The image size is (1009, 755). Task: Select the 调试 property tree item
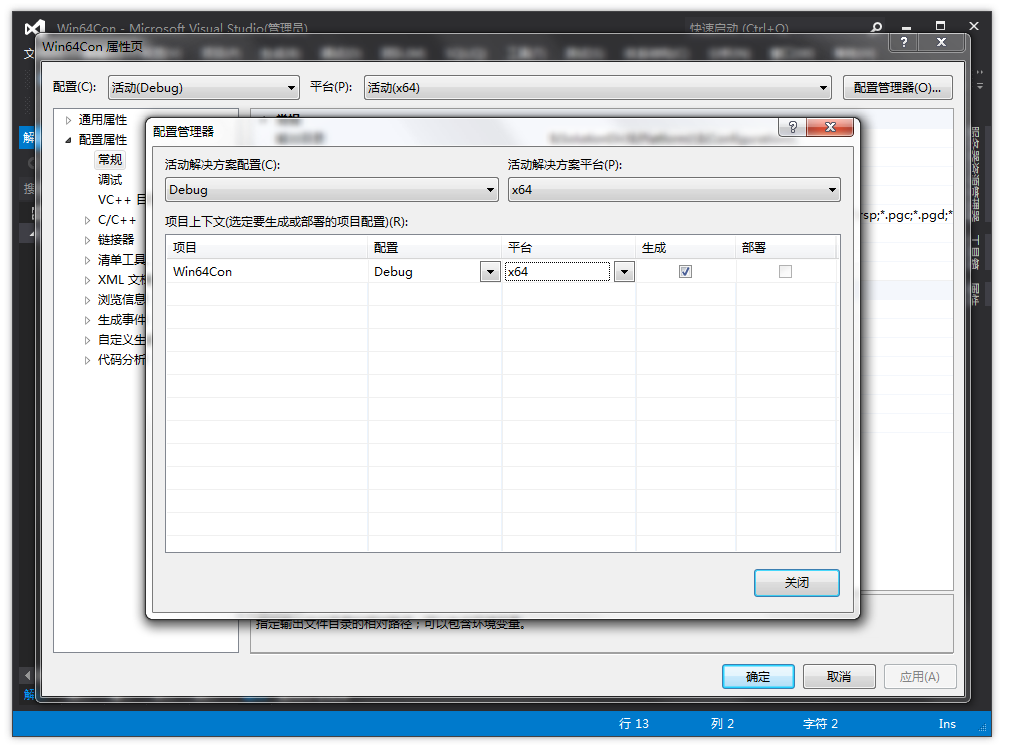[110, 180]
